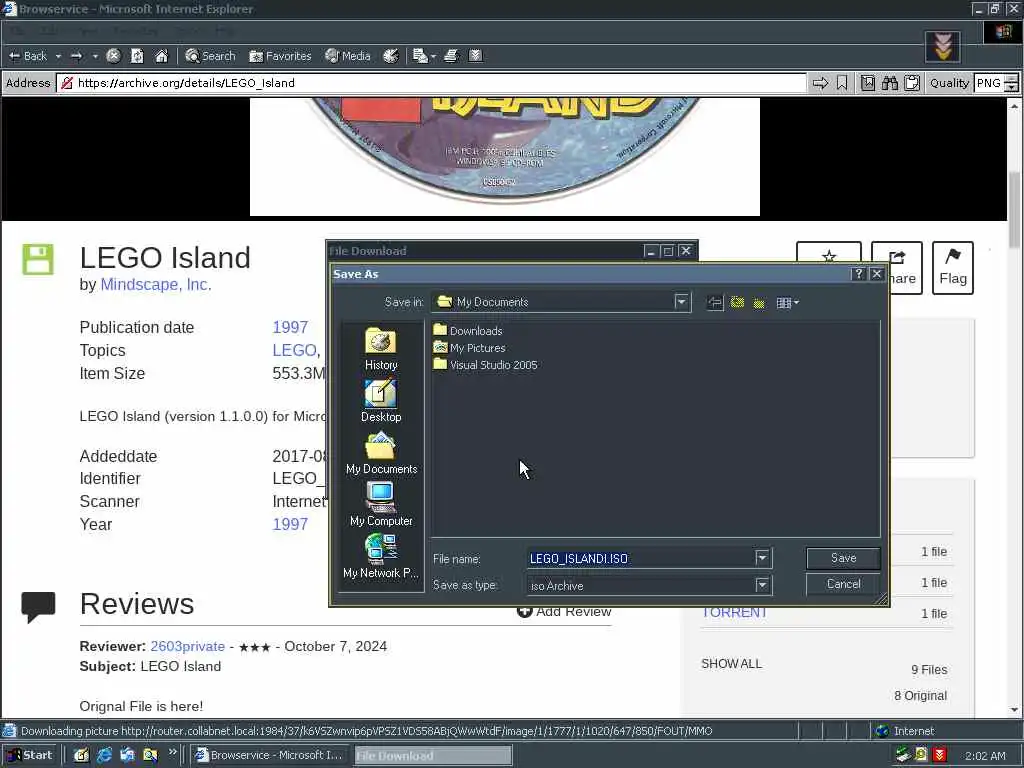Select My Network Places in places bar
This screenshot has width=1024, height=768.
381,556
